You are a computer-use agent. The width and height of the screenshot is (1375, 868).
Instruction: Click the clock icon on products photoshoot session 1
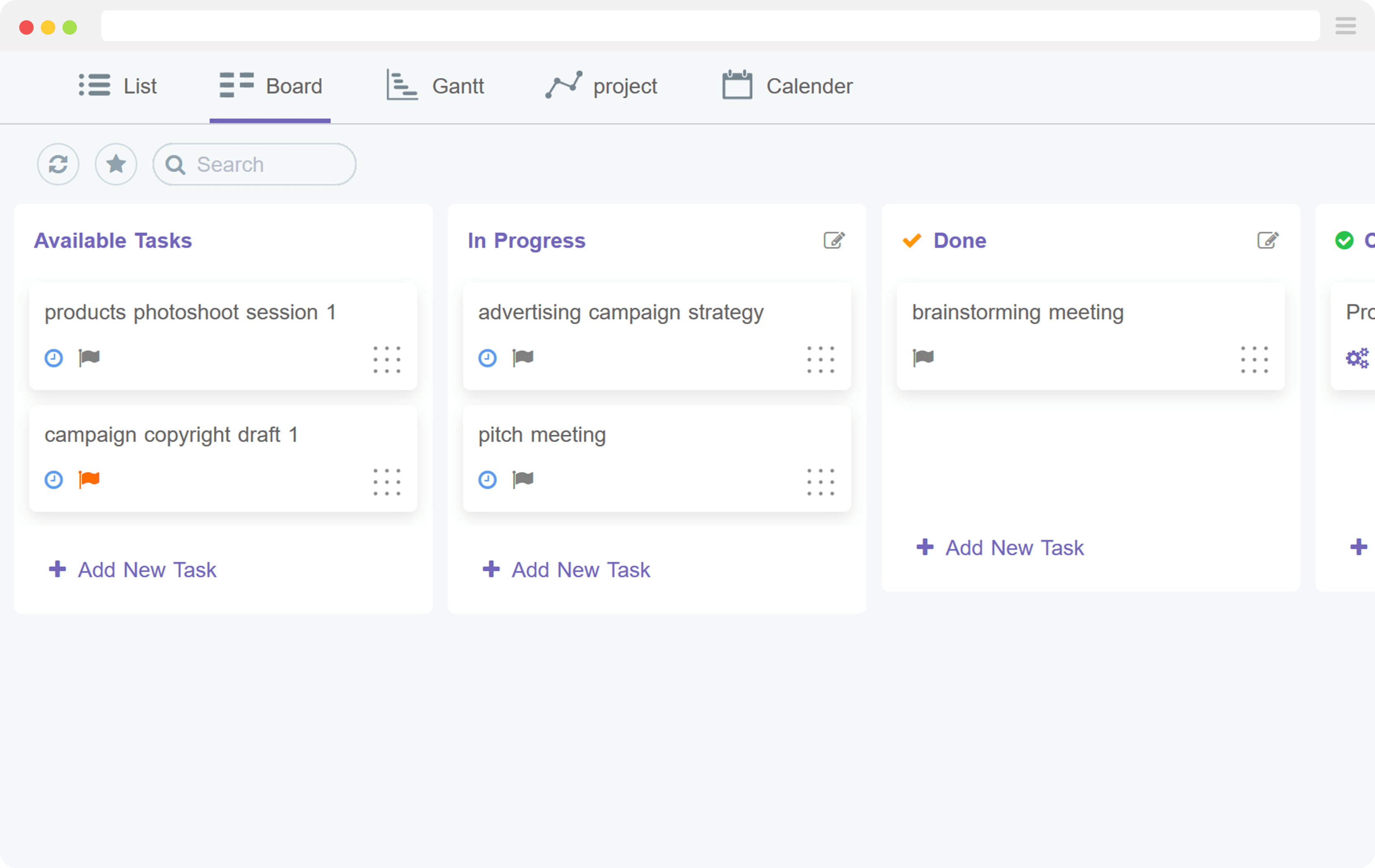(x=54, y=358)
